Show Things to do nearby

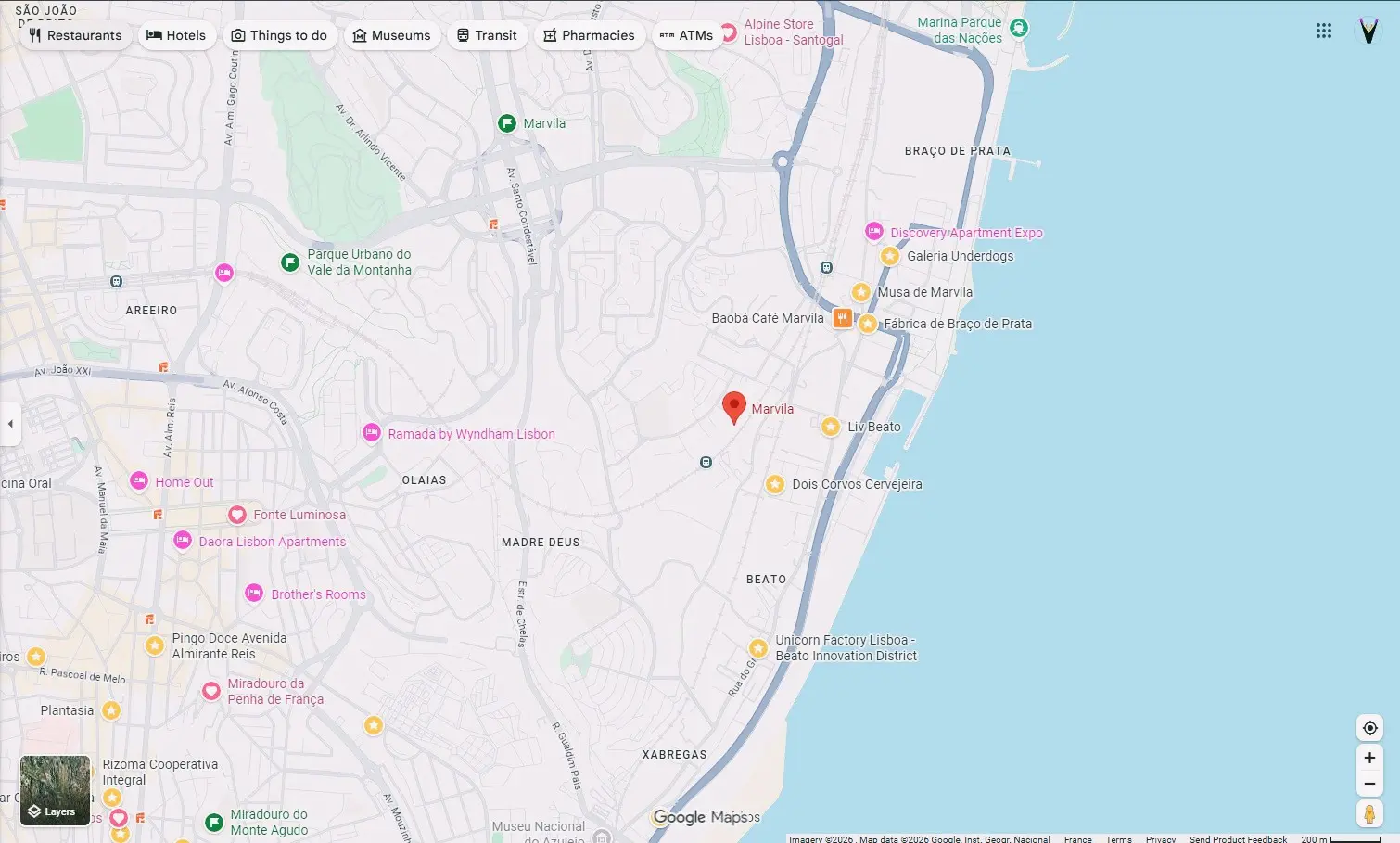[x=279, y=35]
